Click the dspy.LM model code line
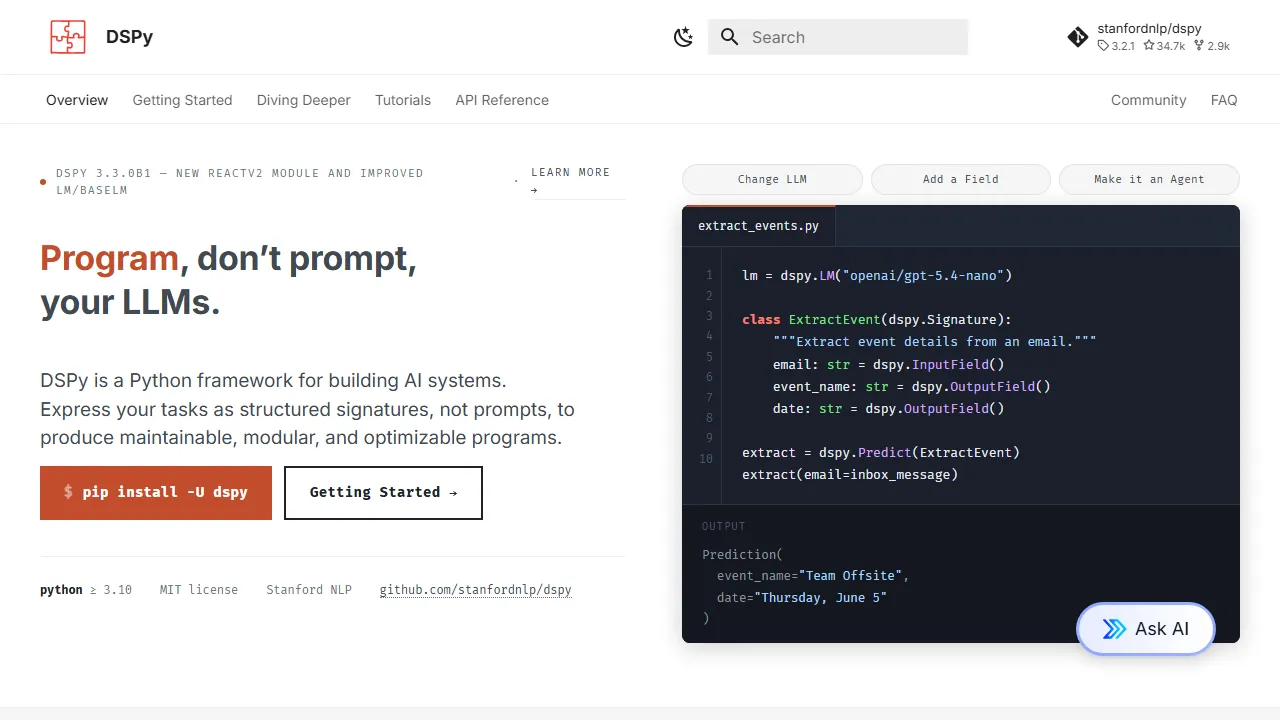Screen dimensions: 1280x720 pyautogui.click(x=877, y=275)
